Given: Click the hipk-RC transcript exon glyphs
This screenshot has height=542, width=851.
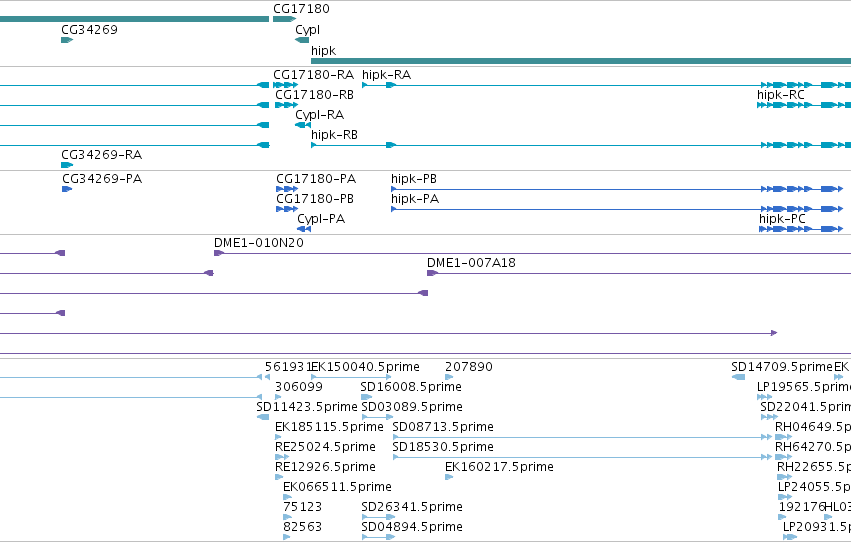Looking at the screenshot, I should click(804, 105).
